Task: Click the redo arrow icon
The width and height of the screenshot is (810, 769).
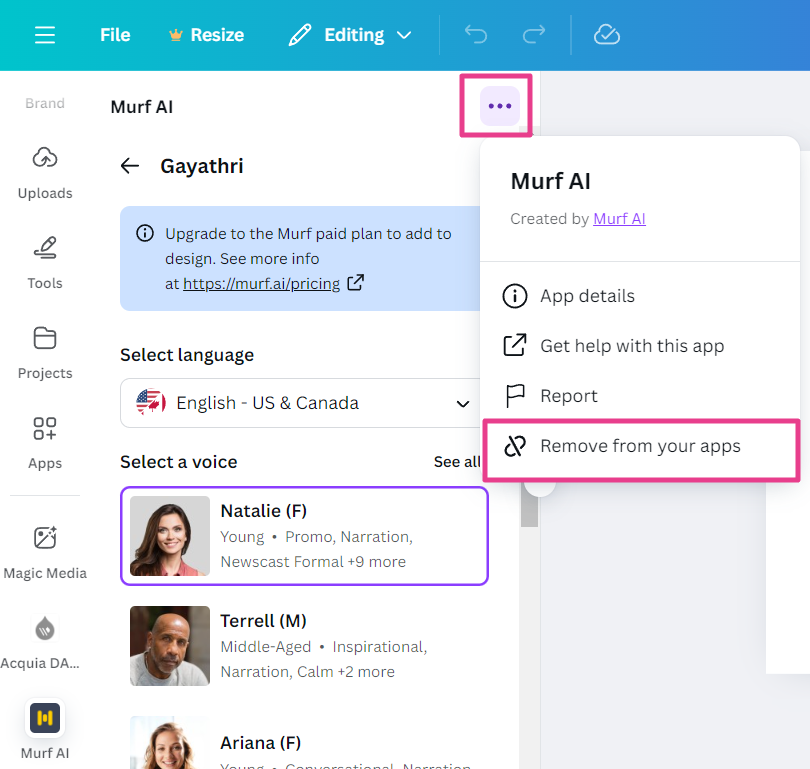Action: (x=534, y=35)
